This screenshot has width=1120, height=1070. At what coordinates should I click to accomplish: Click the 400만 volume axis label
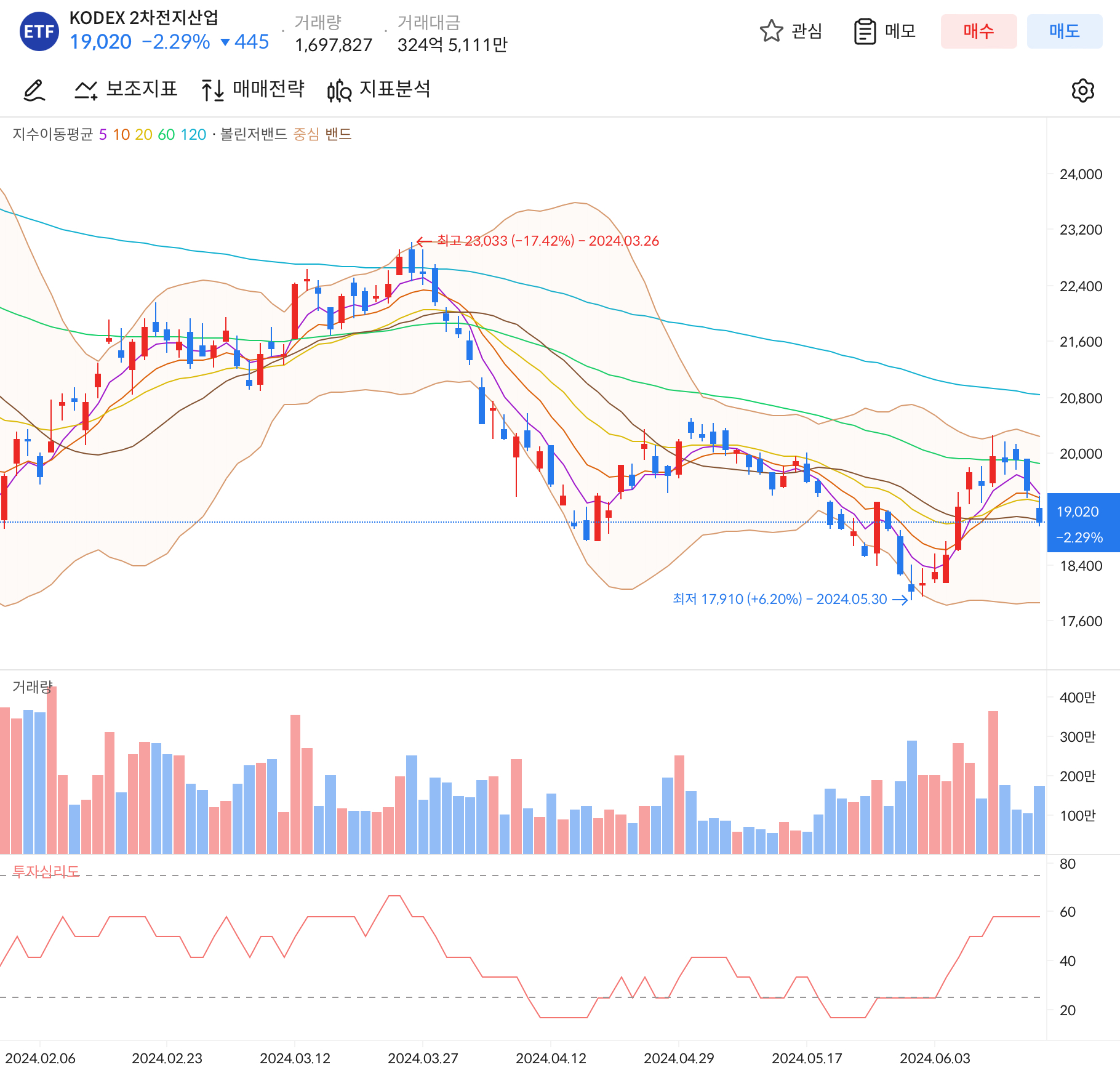point(1078,698)
